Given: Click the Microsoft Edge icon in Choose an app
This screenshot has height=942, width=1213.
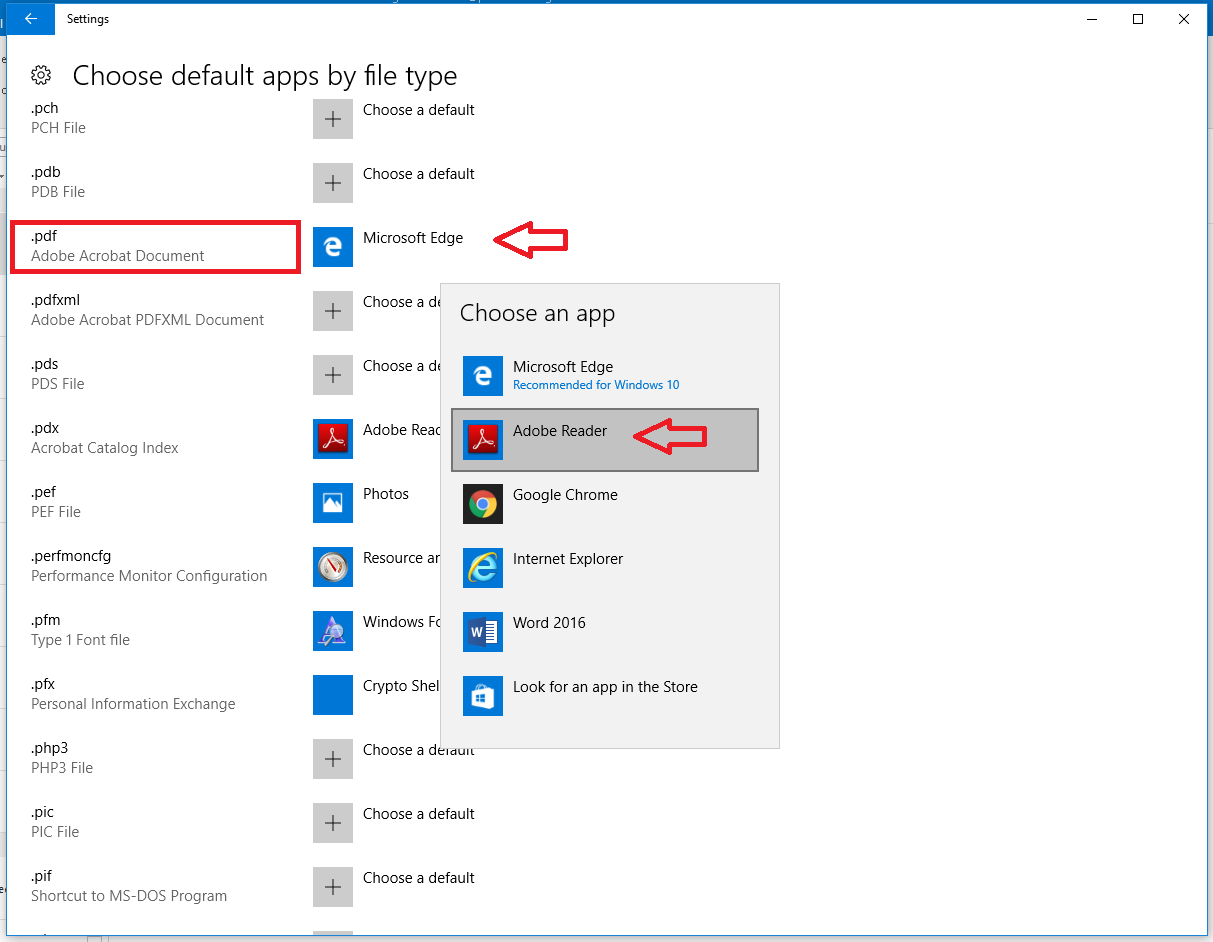Looking at the screenshot, I should (483, 376).
